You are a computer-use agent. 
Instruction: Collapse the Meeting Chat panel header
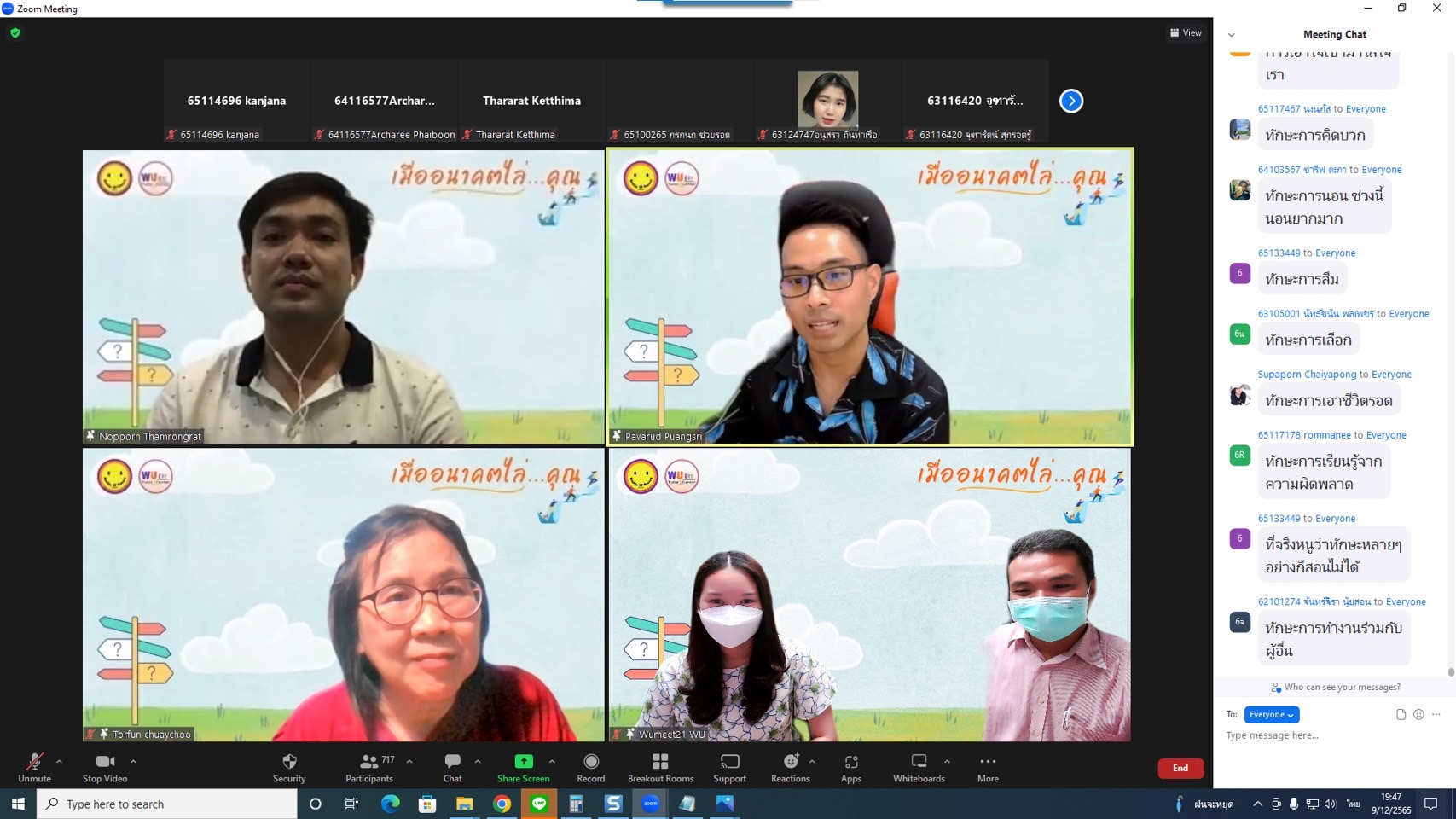tap(1231, 34)
